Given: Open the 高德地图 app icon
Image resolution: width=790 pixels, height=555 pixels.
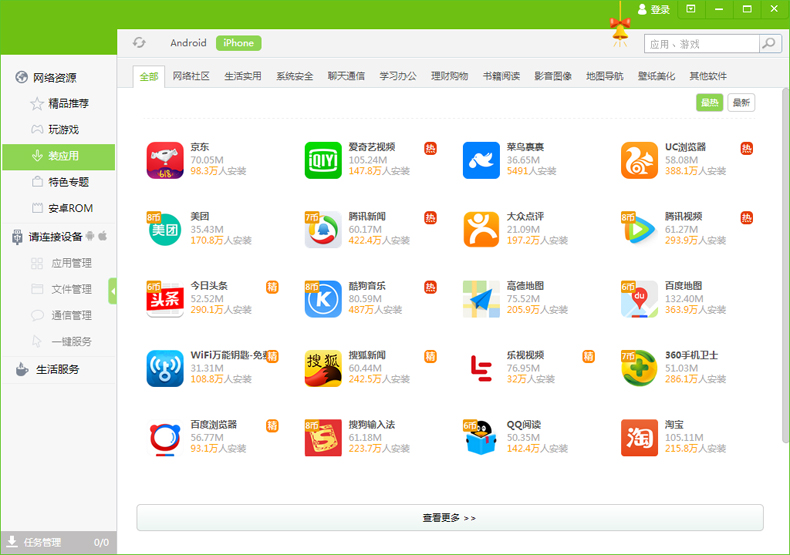Looking at the screenshot, I should (481, 299).
